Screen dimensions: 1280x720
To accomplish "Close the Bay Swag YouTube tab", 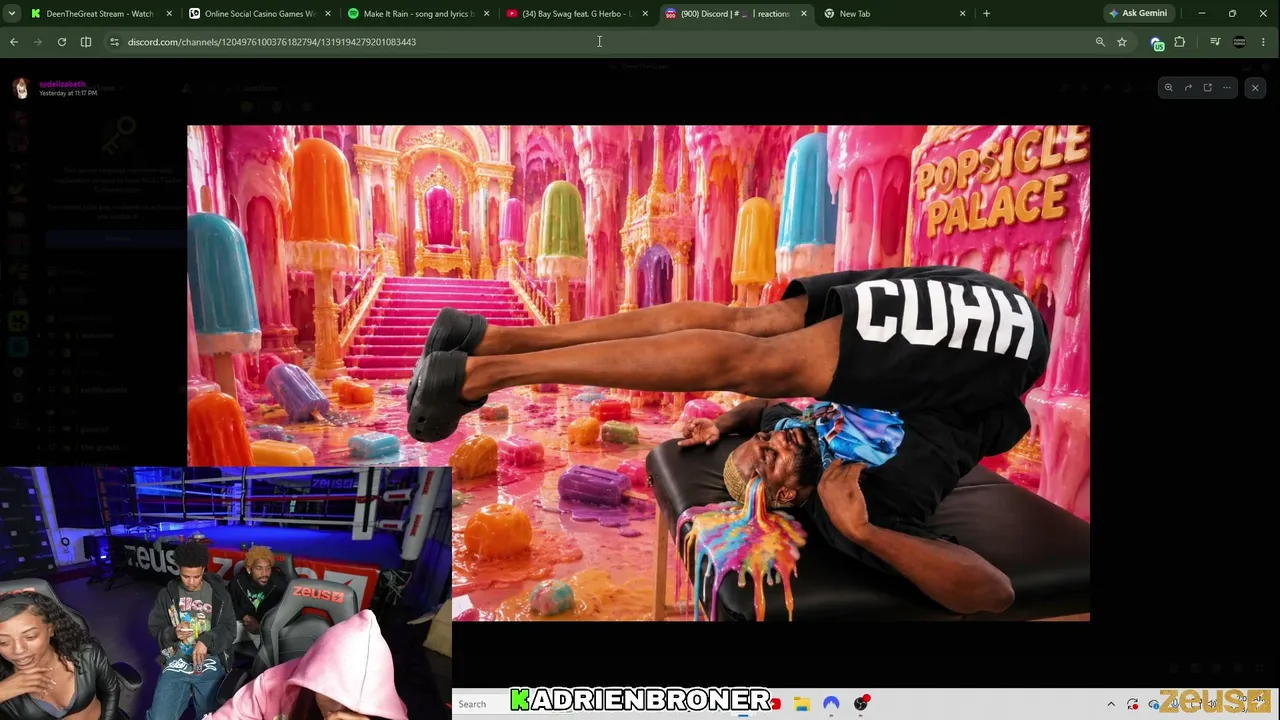I will (x=645, y=14).
